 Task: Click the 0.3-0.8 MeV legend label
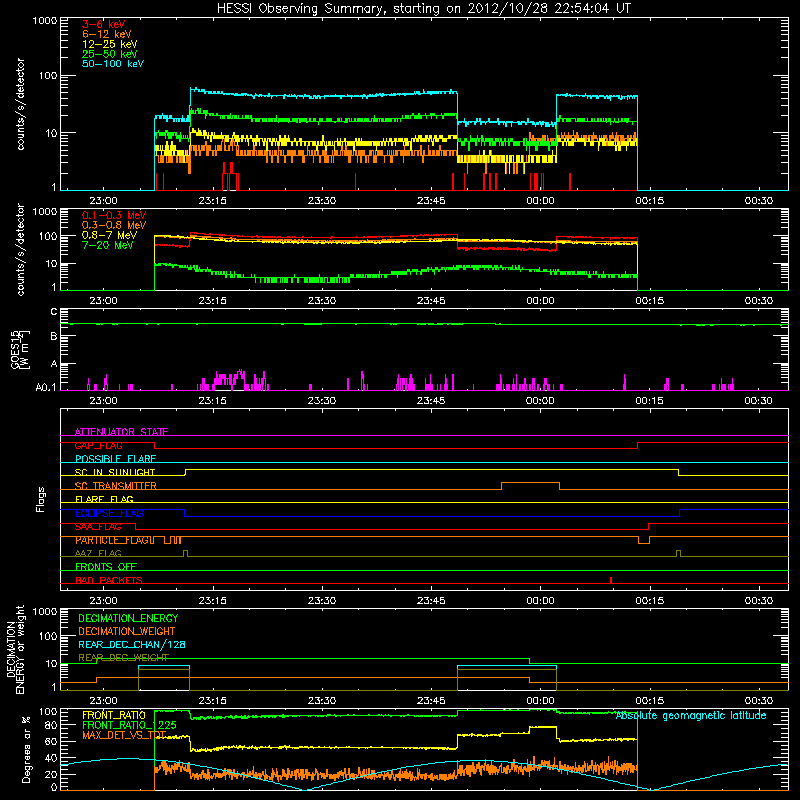(x=114, y=225)
